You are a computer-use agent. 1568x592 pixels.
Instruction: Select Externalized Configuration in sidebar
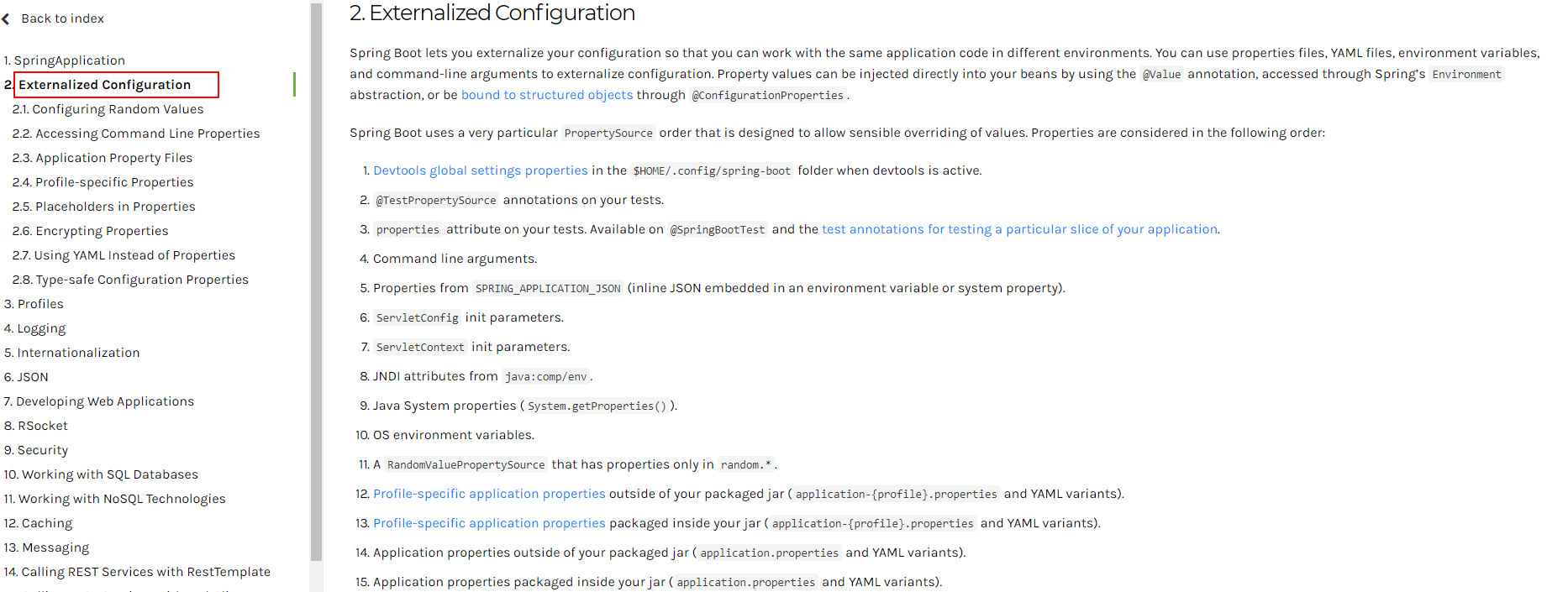click(x=104, y=85)
